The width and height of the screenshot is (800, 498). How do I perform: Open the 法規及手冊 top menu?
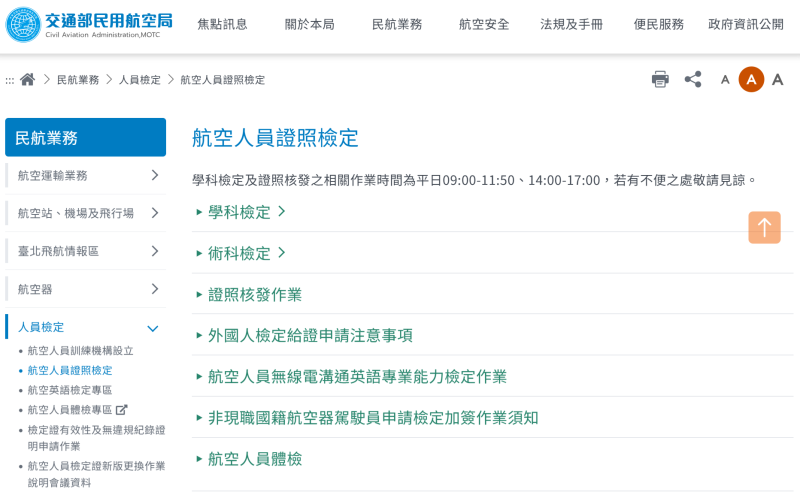pyautogui.click(x=571, y=25)
